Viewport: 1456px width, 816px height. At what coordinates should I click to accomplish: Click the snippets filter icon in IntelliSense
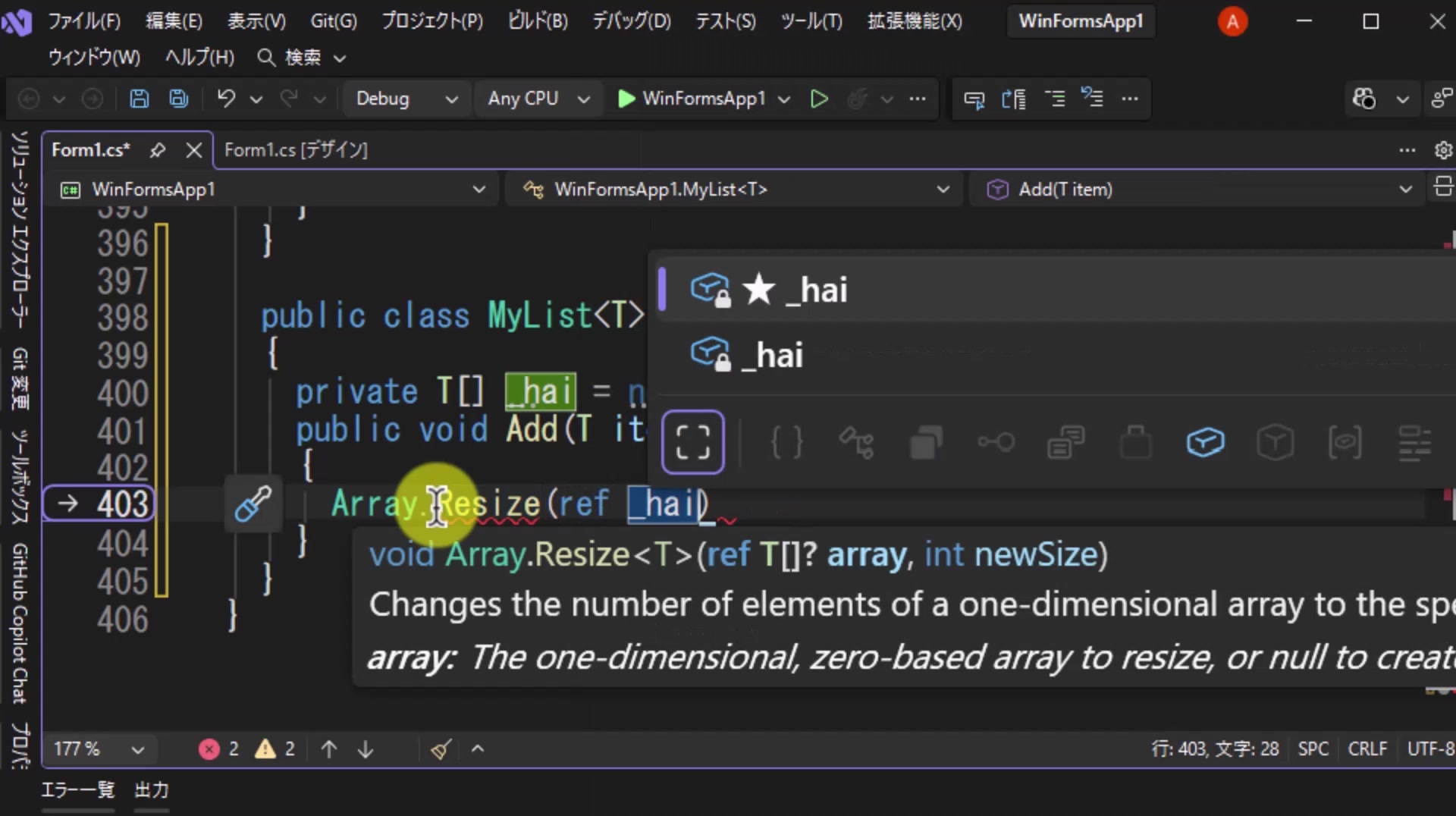pyautogui.click(x=1414, y=442)
